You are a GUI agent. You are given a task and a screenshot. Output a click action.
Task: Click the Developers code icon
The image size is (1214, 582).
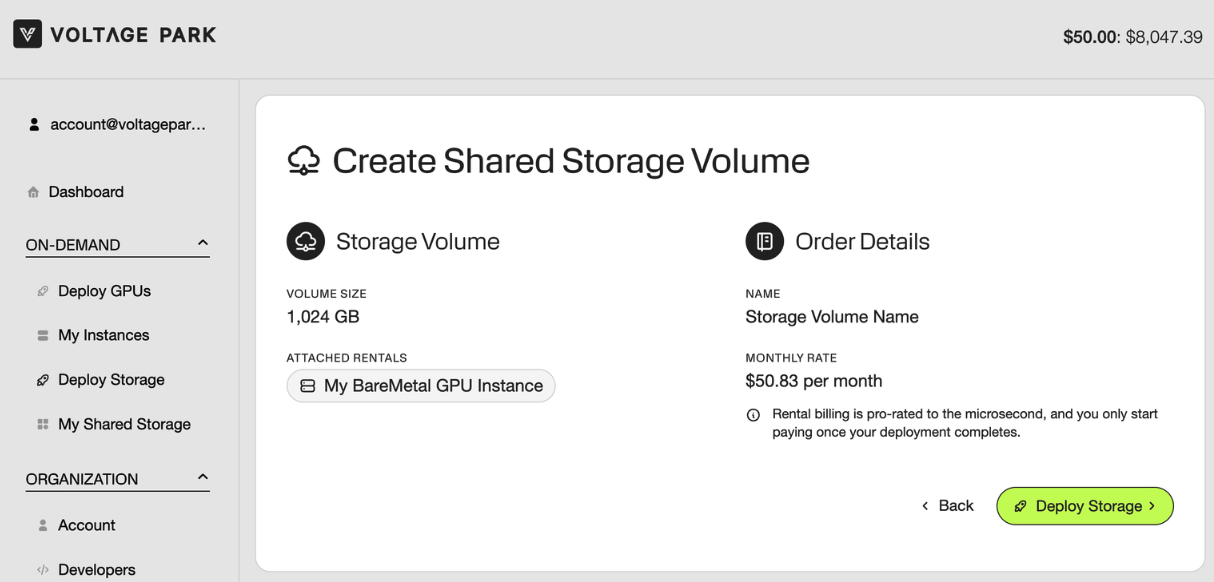(43, 570)
